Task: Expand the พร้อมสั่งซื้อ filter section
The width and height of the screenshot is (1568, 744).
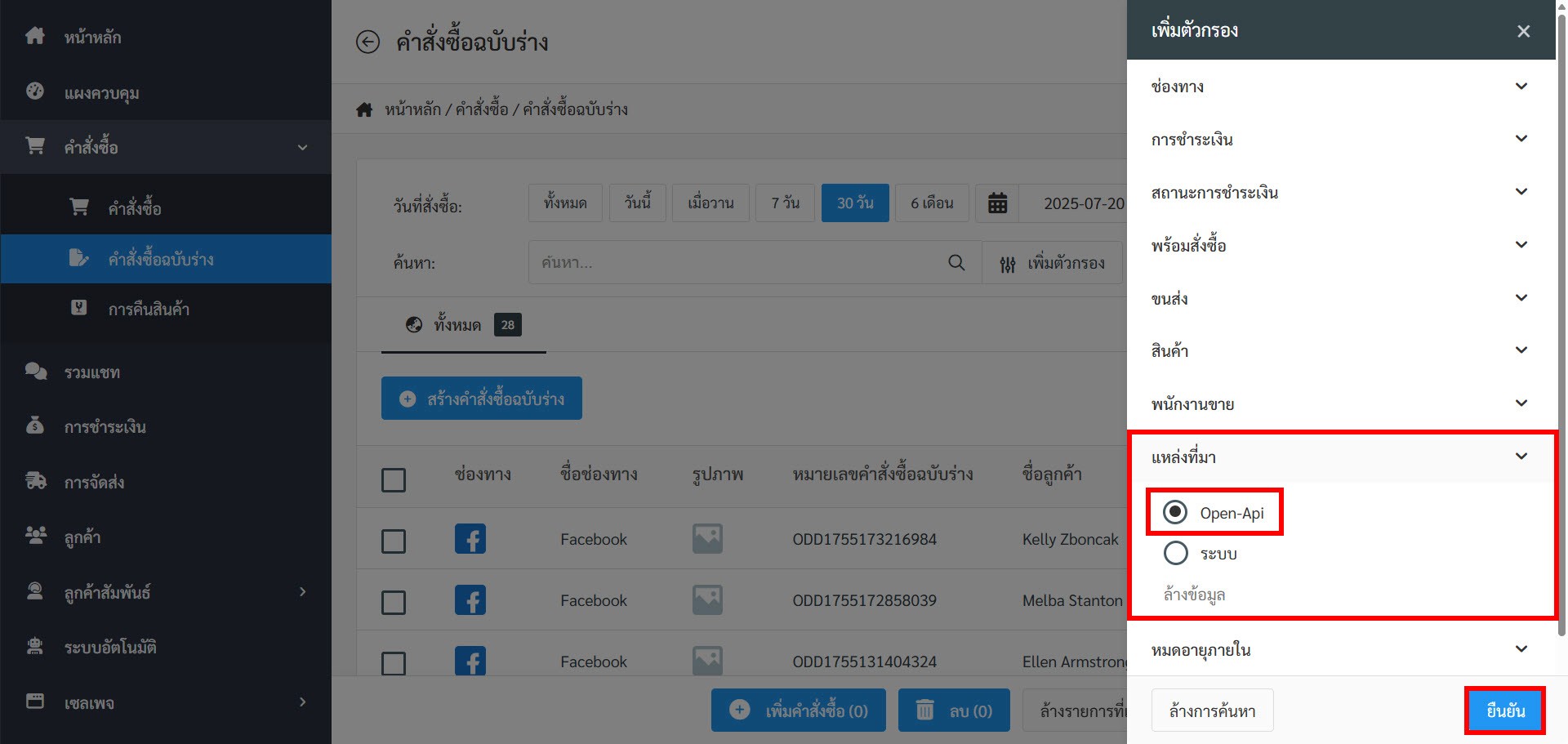Action: coord(1341,245)
